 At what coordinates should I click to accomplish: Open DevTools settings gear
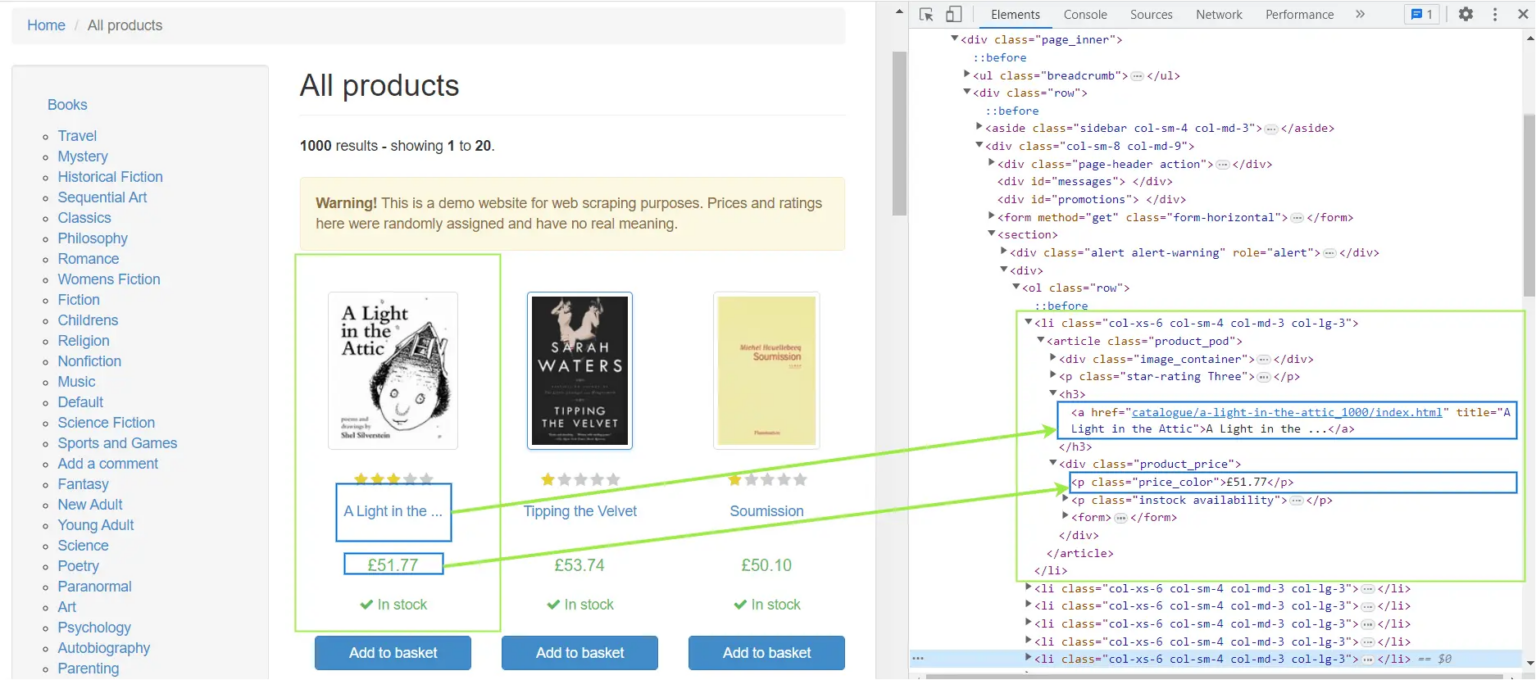[x=1465, y=14]
